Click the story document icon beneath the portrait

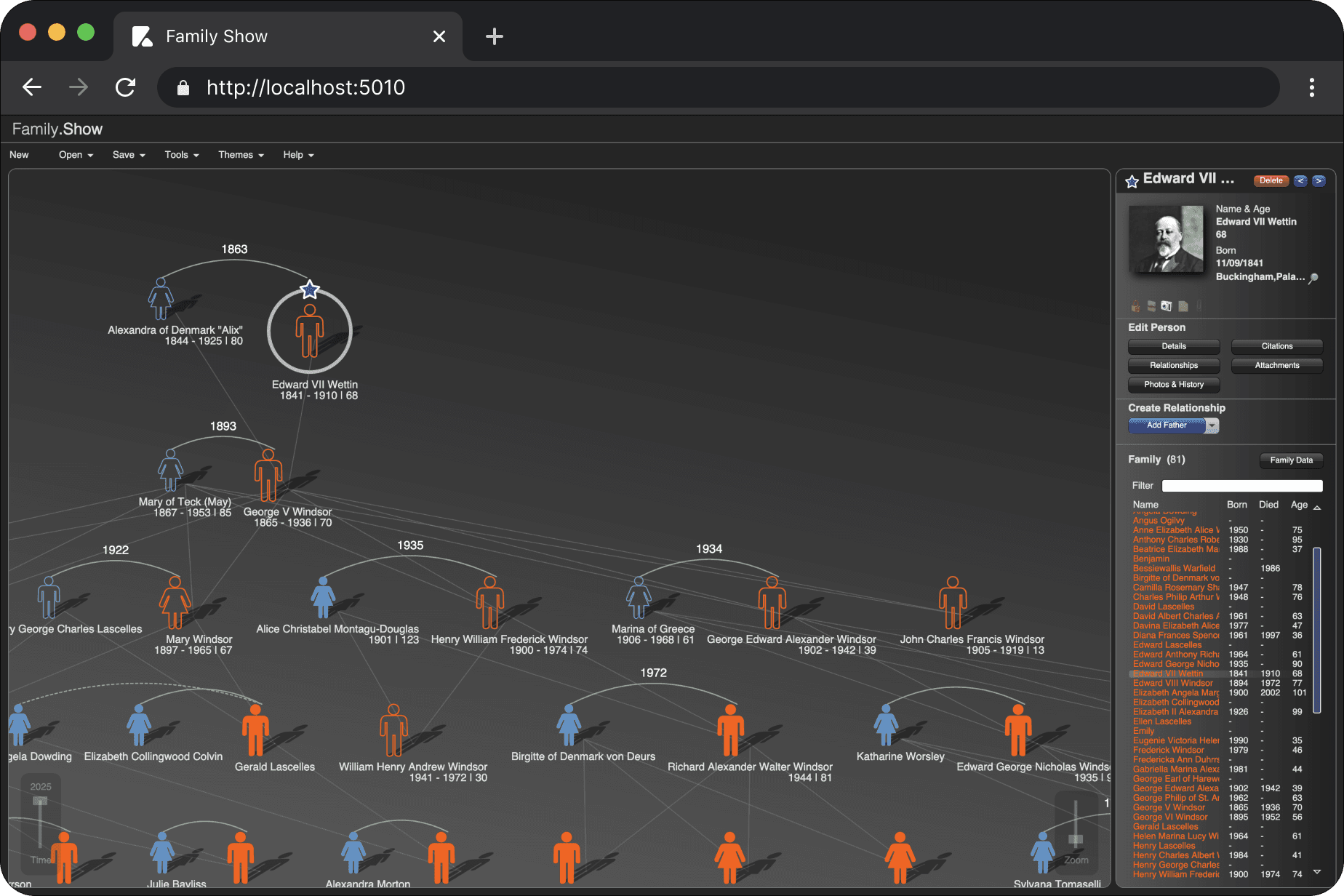(x=1183, y=305)
